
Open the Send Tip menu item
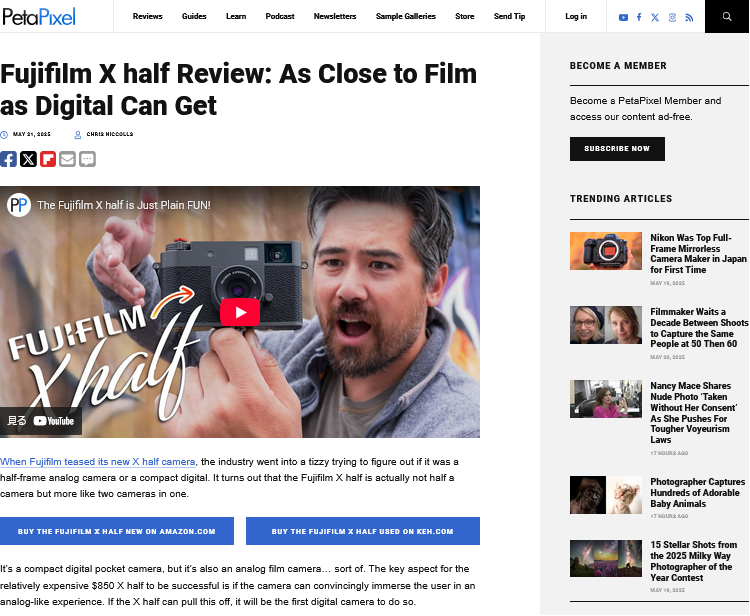tap(509, 16)
